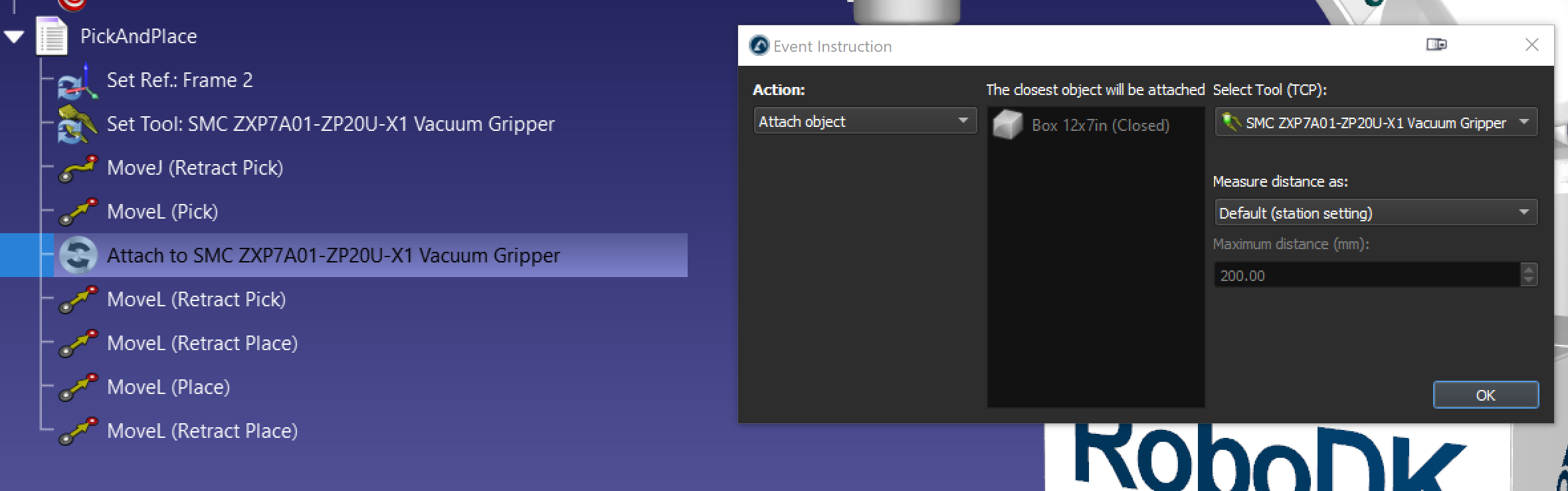Click the dialog dock/undock icon
Screen dimensions: 1568x491
[x=1436, y=45]
